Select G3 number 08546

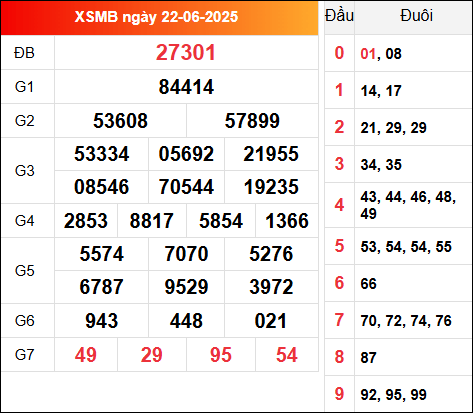point(102,187)
